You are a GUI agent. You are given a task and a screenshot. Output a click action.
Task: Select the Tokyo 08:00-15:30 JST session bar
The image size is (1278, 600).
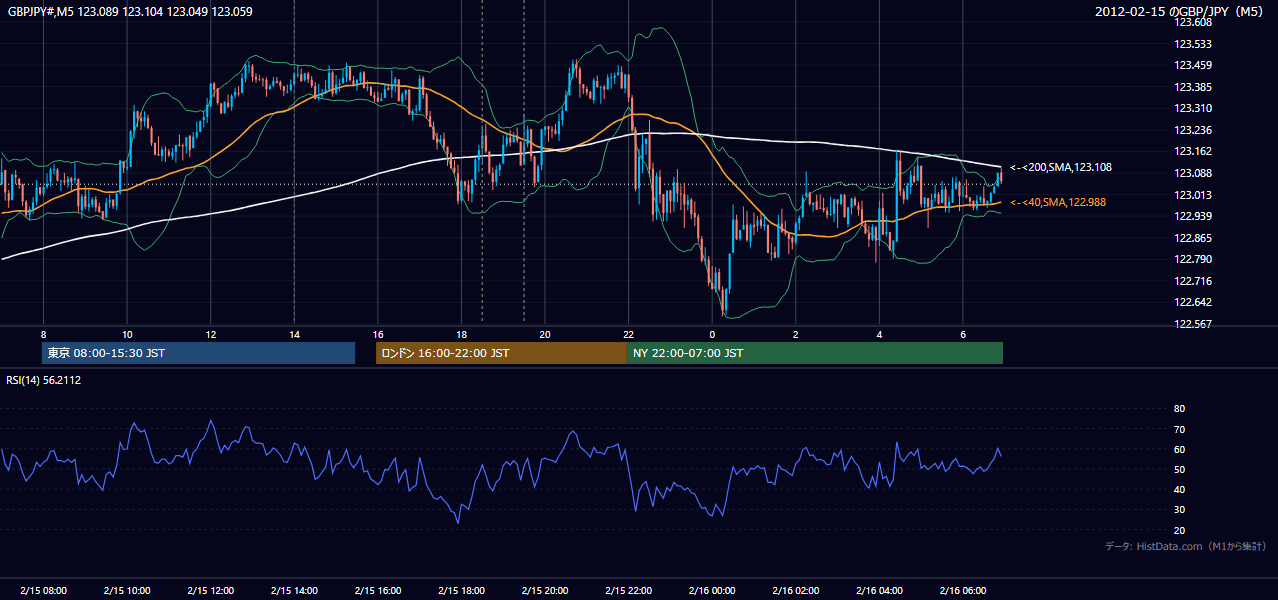199,353
